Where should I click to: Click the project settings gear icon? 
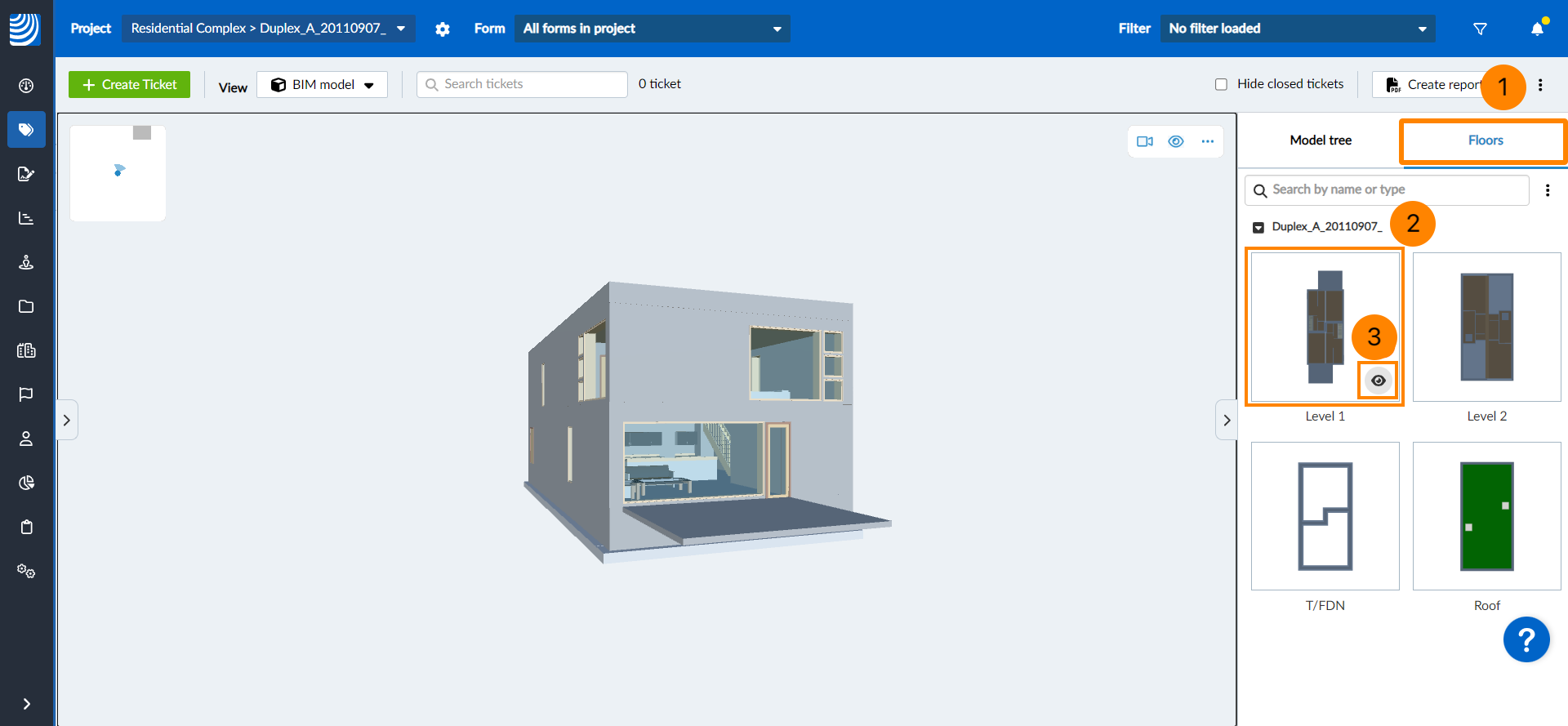tap(443, 29)
